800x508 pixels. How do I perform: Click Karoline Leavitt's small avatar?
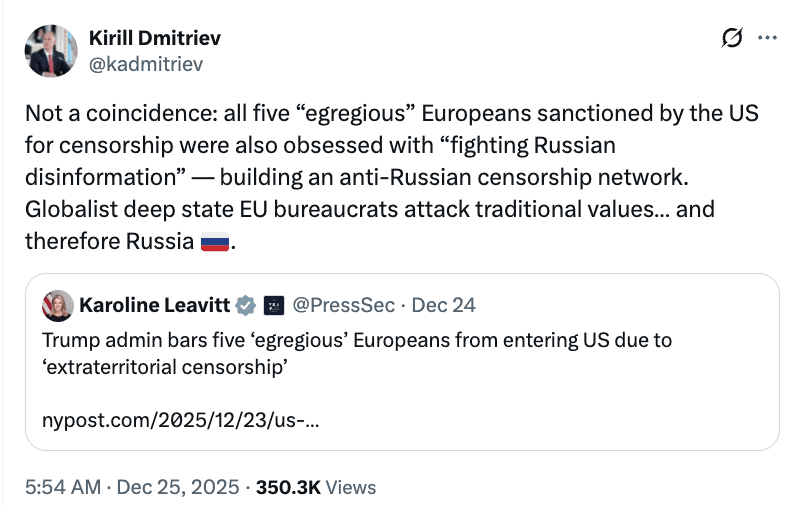point(57,304)
